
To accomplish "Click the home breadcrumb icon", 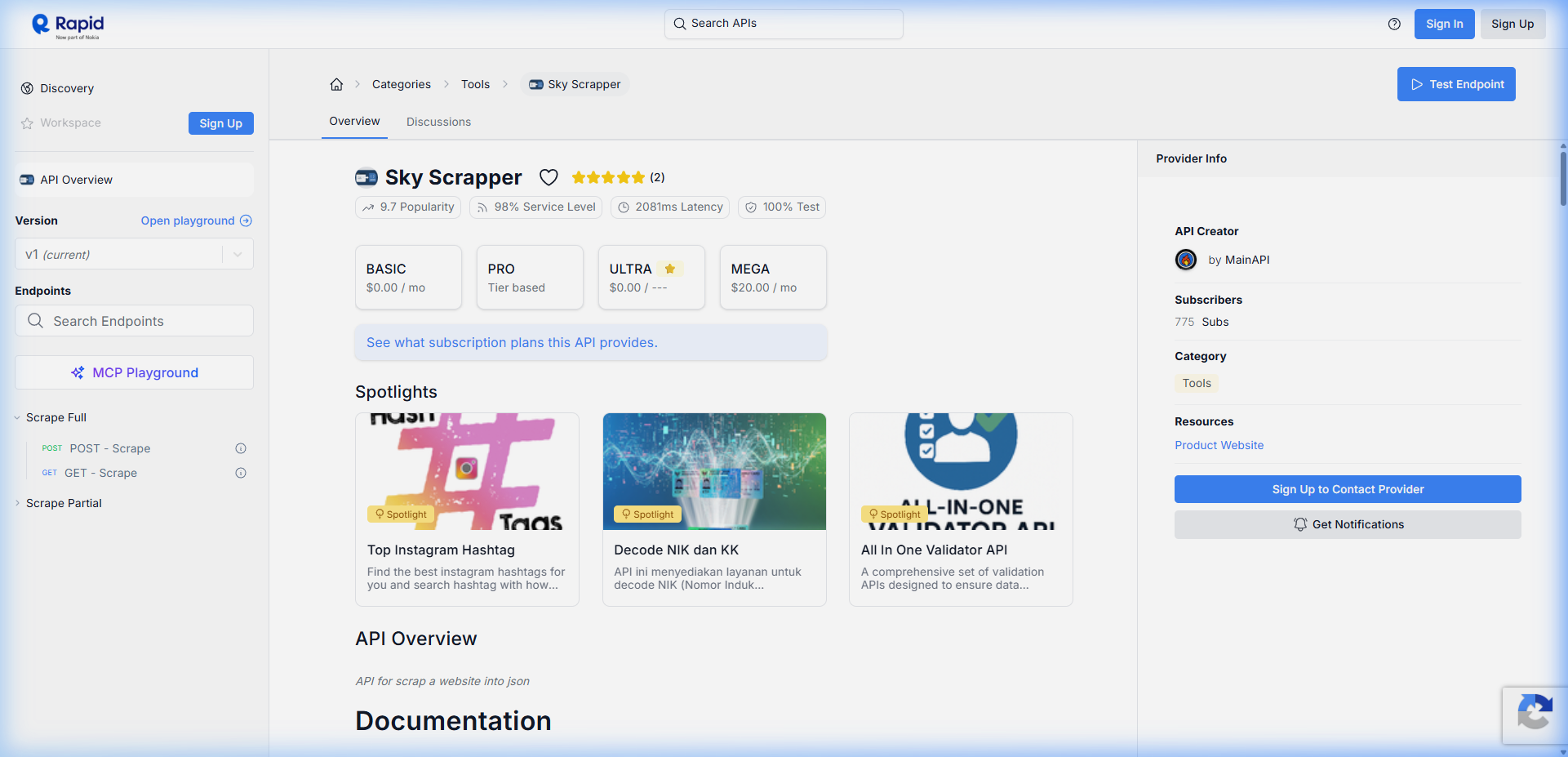I will pos(336,84).
